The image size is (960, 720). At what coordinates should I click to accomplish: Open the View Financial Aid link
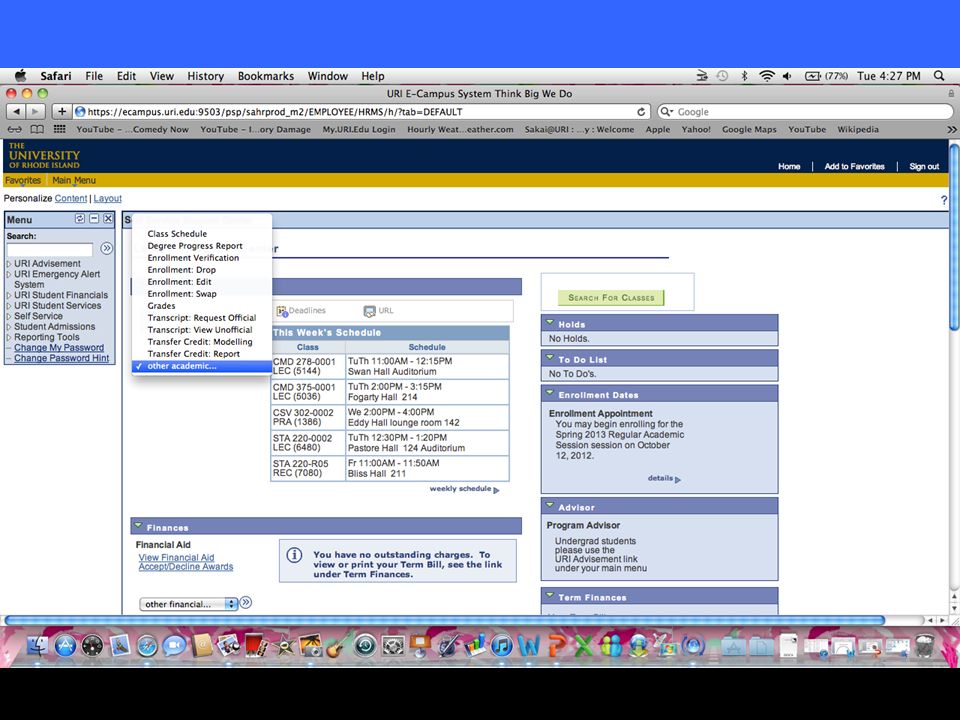tap(176, 557)
